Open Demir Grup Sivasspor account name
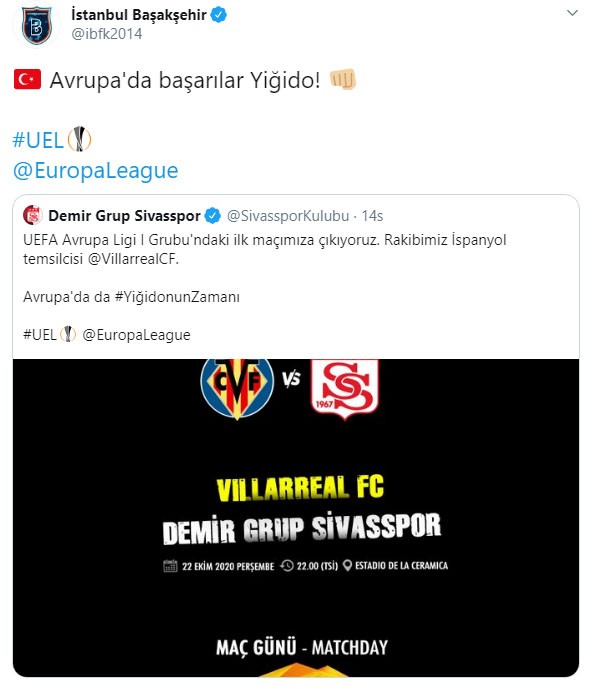 tap(124, 216)
